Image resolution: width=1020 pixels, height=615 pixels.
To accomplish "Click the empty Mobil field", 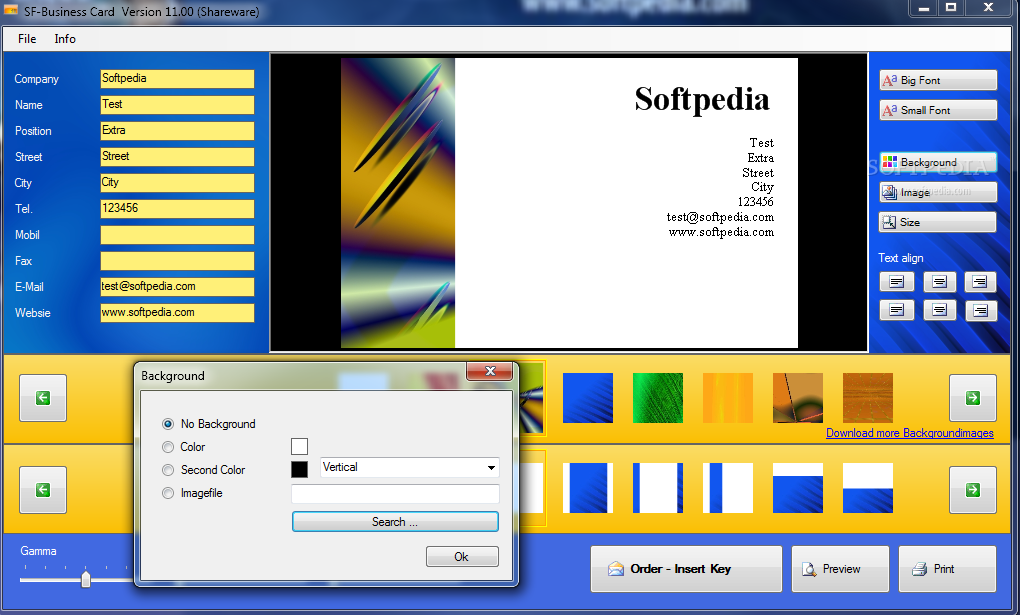I will click(x=177, y=235).
